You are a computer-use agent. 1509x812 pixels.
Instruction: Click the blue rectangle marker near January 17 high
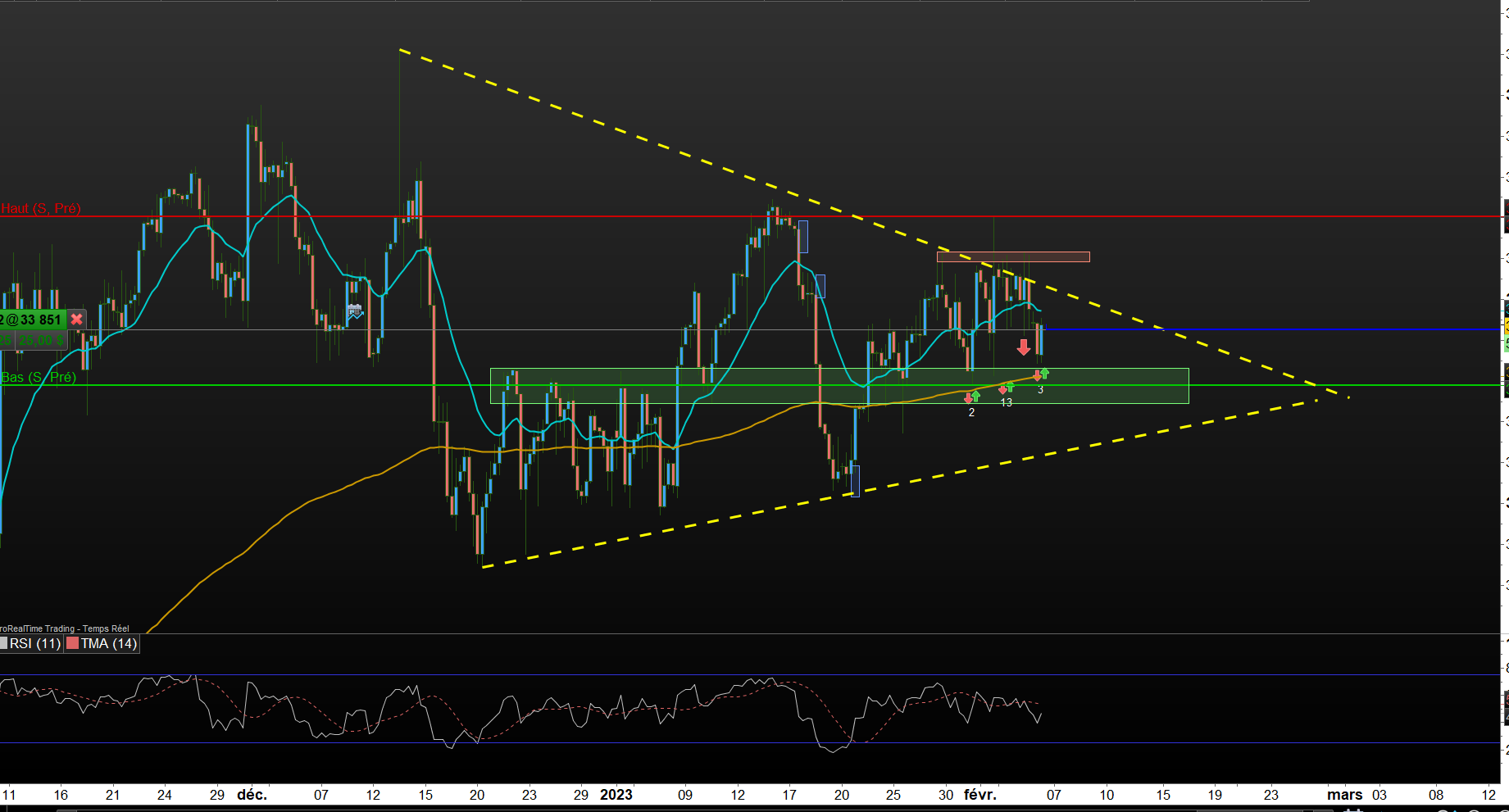pyautogui.click(x=803, y=237)
